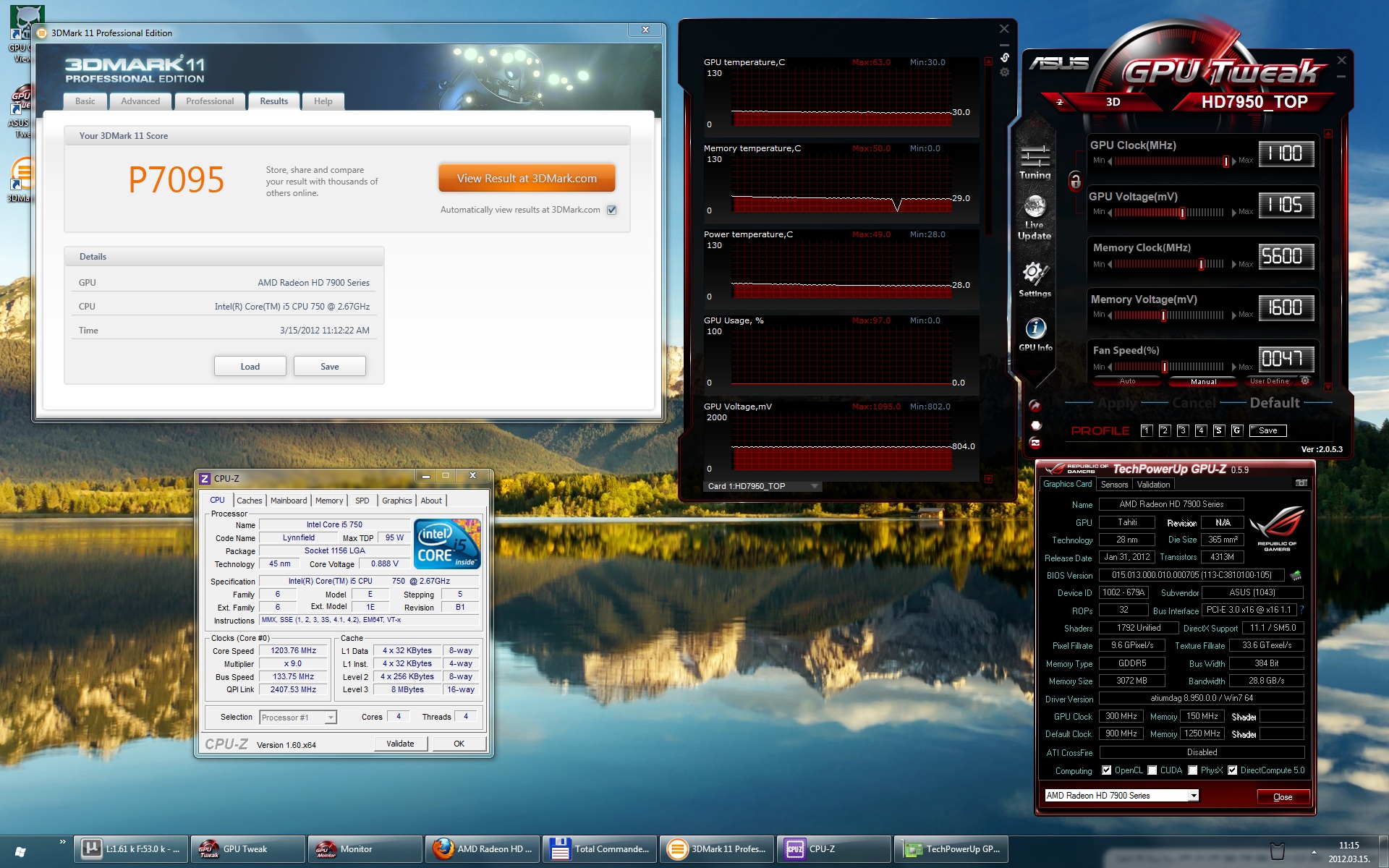The height and width of the screenshot is (868, 1389).
Task: Click the monitor window's link chain icon
Action: coord(1004,57)
